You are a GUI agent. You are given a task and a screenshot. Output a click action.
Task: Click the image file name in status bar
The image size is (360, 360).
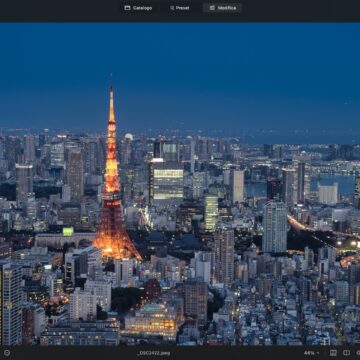(154, 353)
